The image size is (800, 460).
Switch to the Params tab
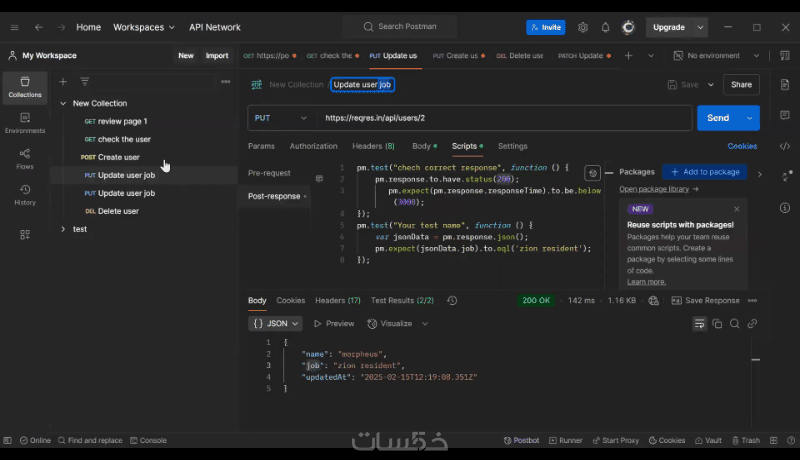261,146
